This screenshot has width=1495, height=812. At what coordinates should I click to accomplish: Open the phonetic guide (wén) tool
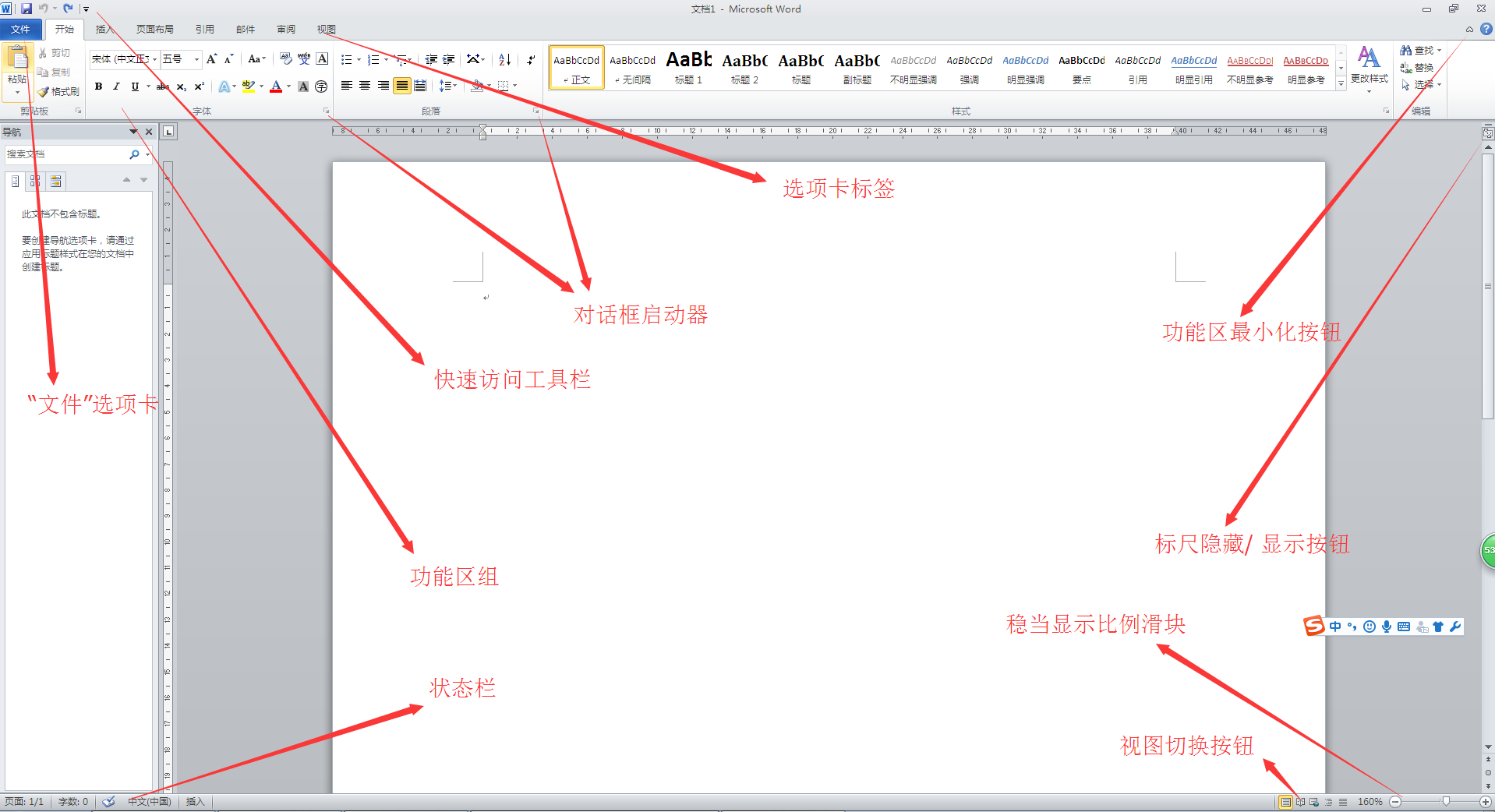coord(304,59)
